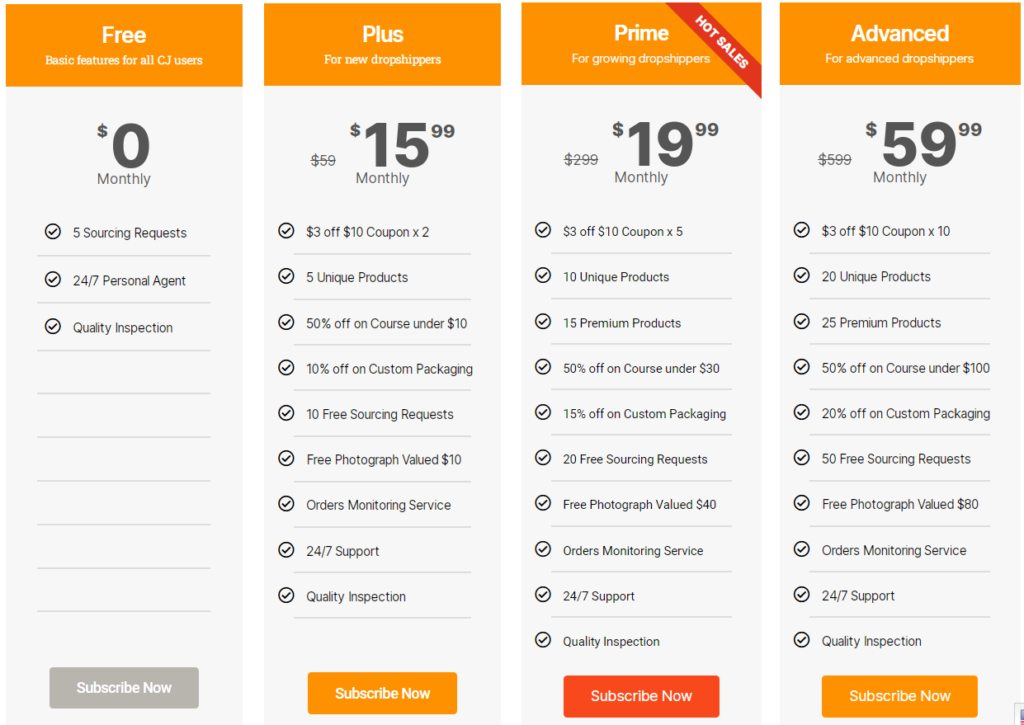
Task: Click checkmark beside 25 Premium Products
Action: [x=801, y=321]
